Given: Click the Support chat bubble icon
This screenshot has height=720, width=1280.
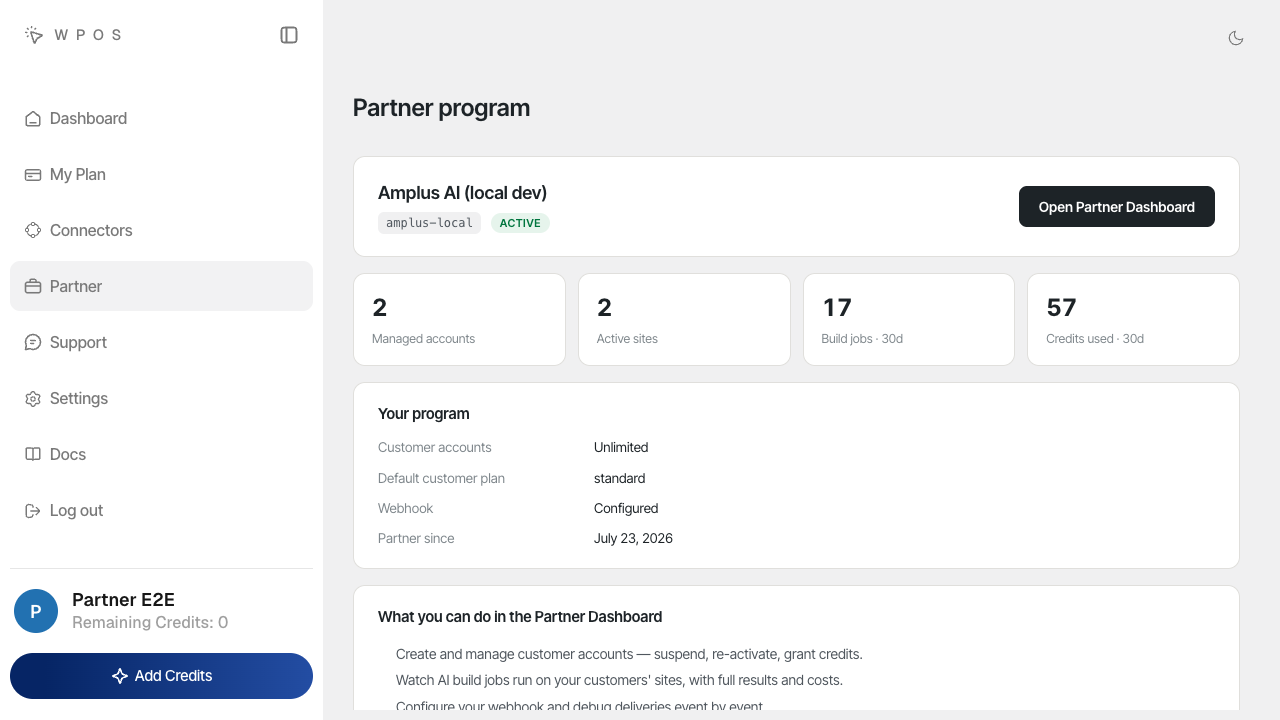Looking at the screenshot, I should coord(32,342).
